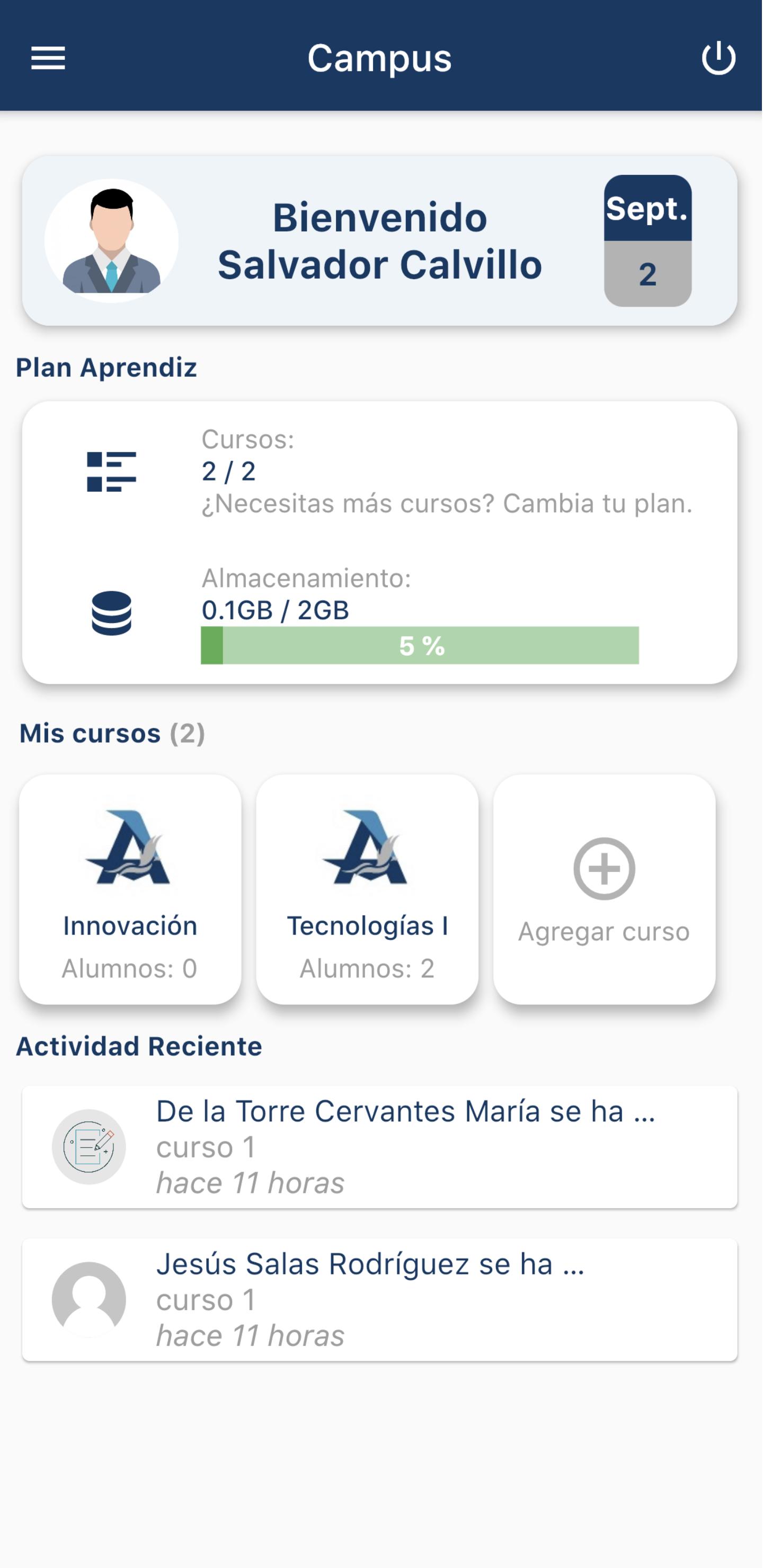Viewport: 763px width, 1568px height.
Task: Tap Jesús Salas's gray avatar icon
Action: click(x=89, y=1299)
